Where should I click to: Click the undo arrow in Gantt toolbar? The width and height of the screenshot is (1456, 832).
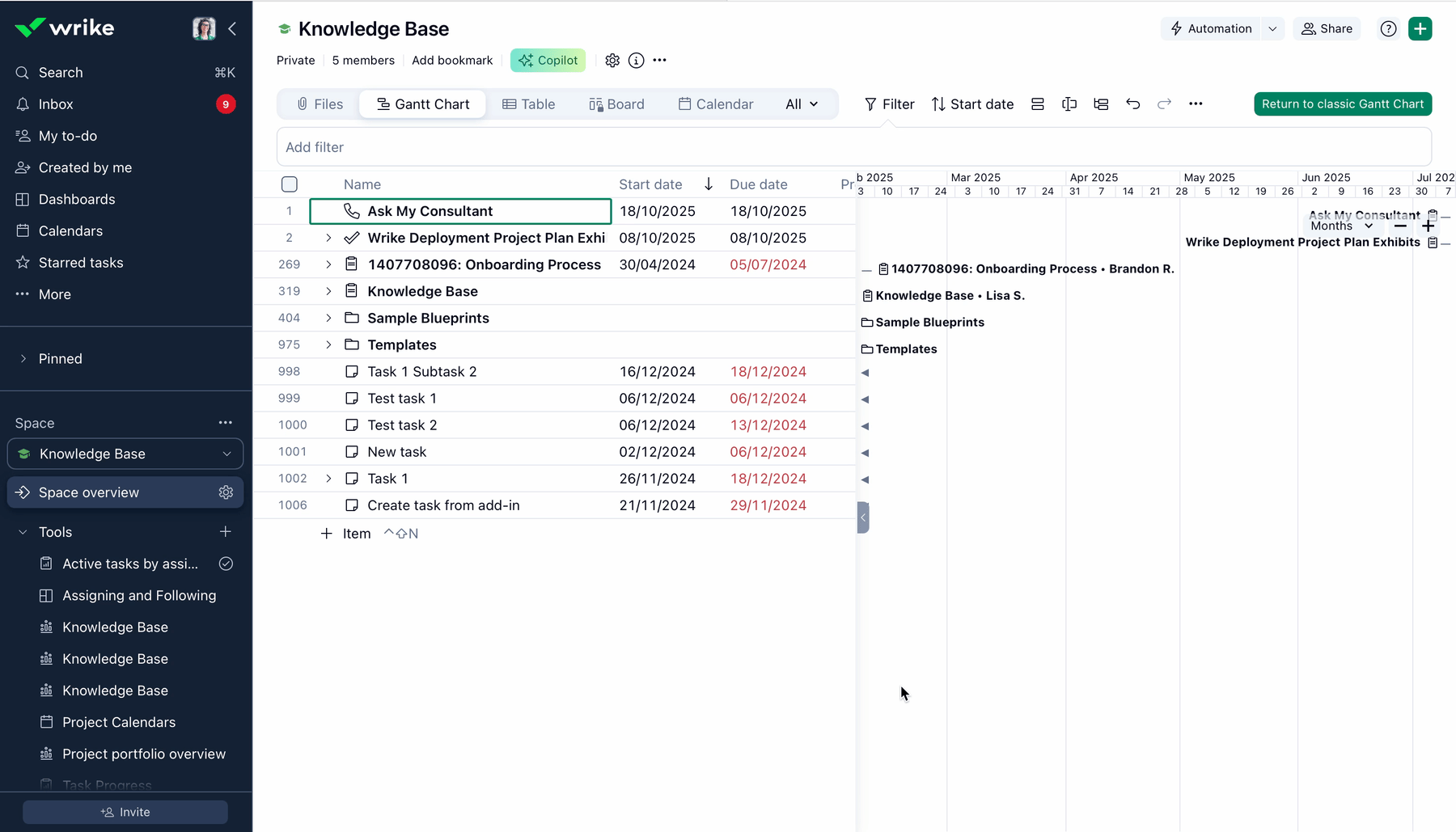(1132, 104)
